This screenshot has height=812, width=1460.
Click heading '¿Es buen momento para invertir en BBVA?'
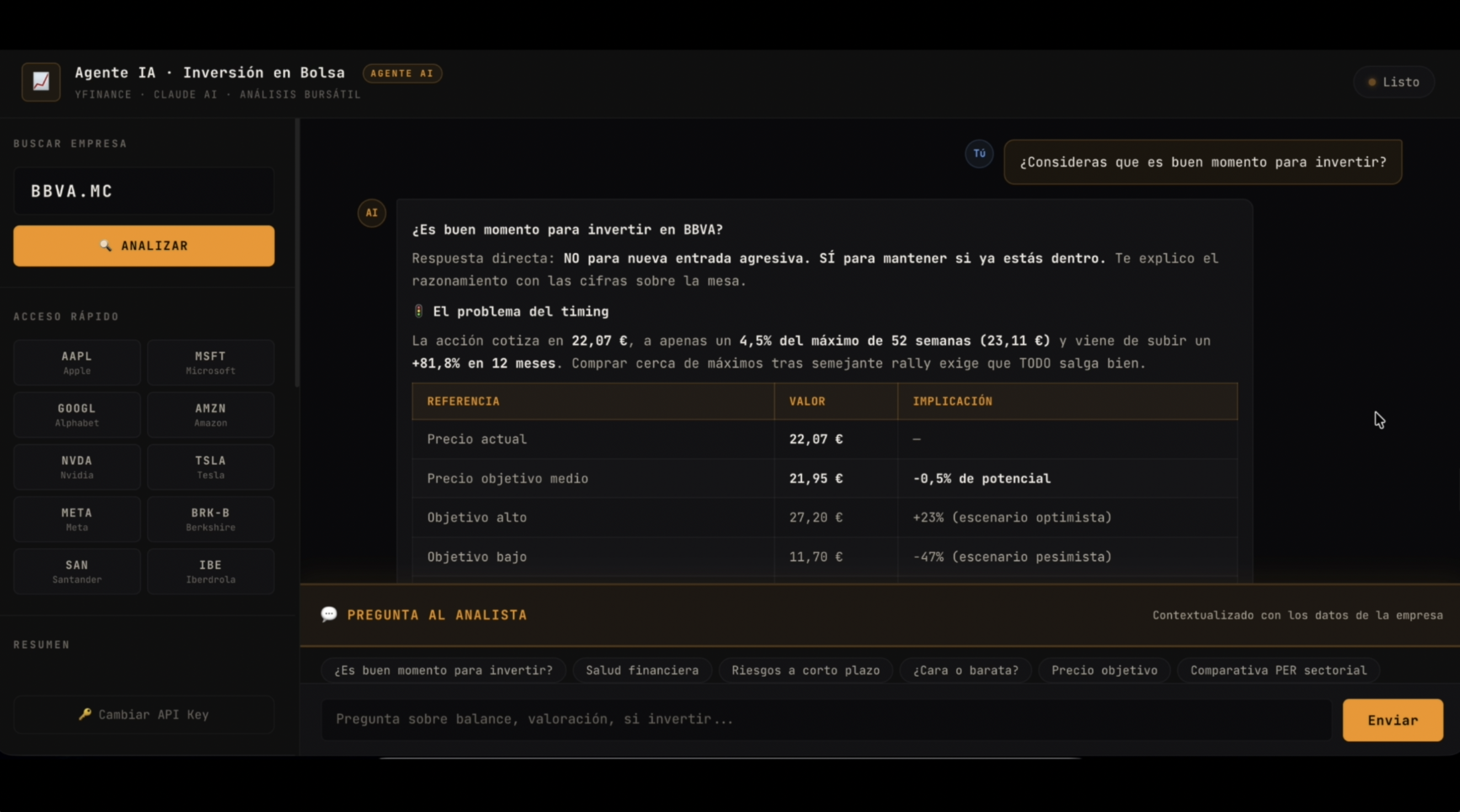[567, 229]
